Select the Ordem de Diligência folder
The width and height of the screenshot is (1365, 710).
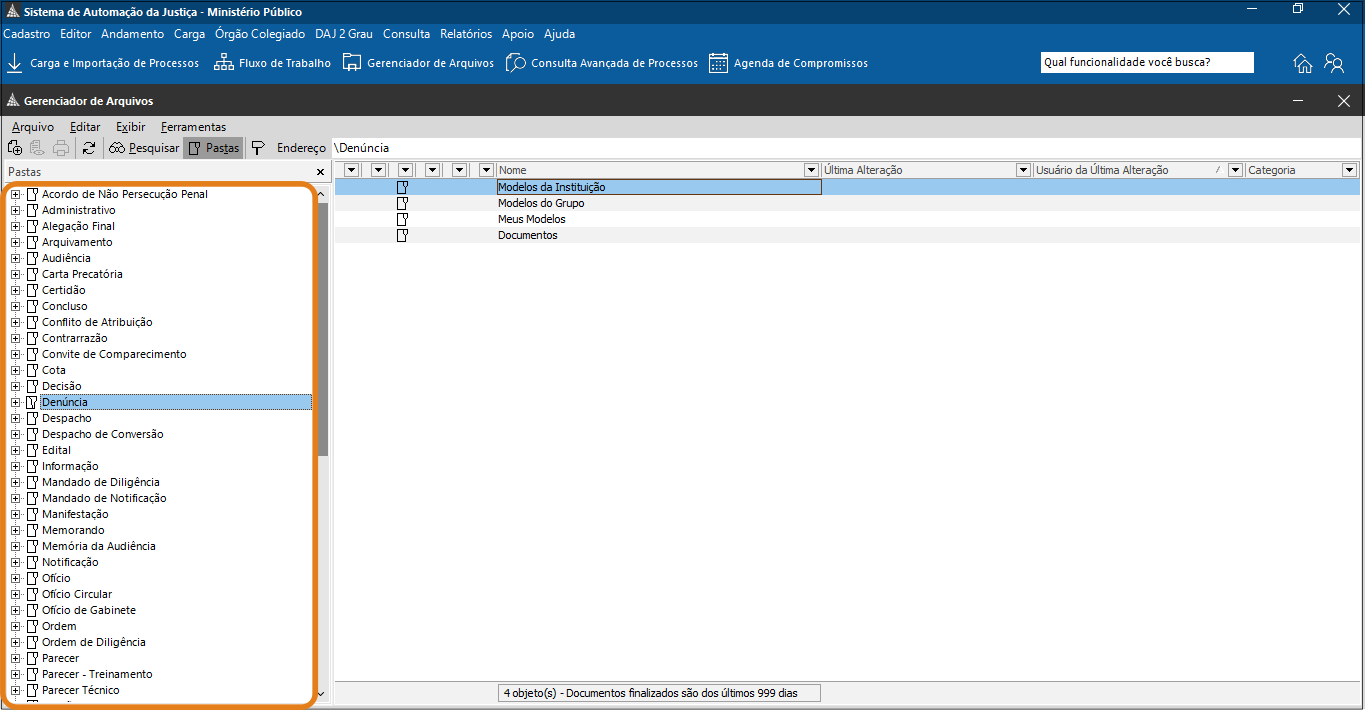pyautogui.click(x=94, y=642)
